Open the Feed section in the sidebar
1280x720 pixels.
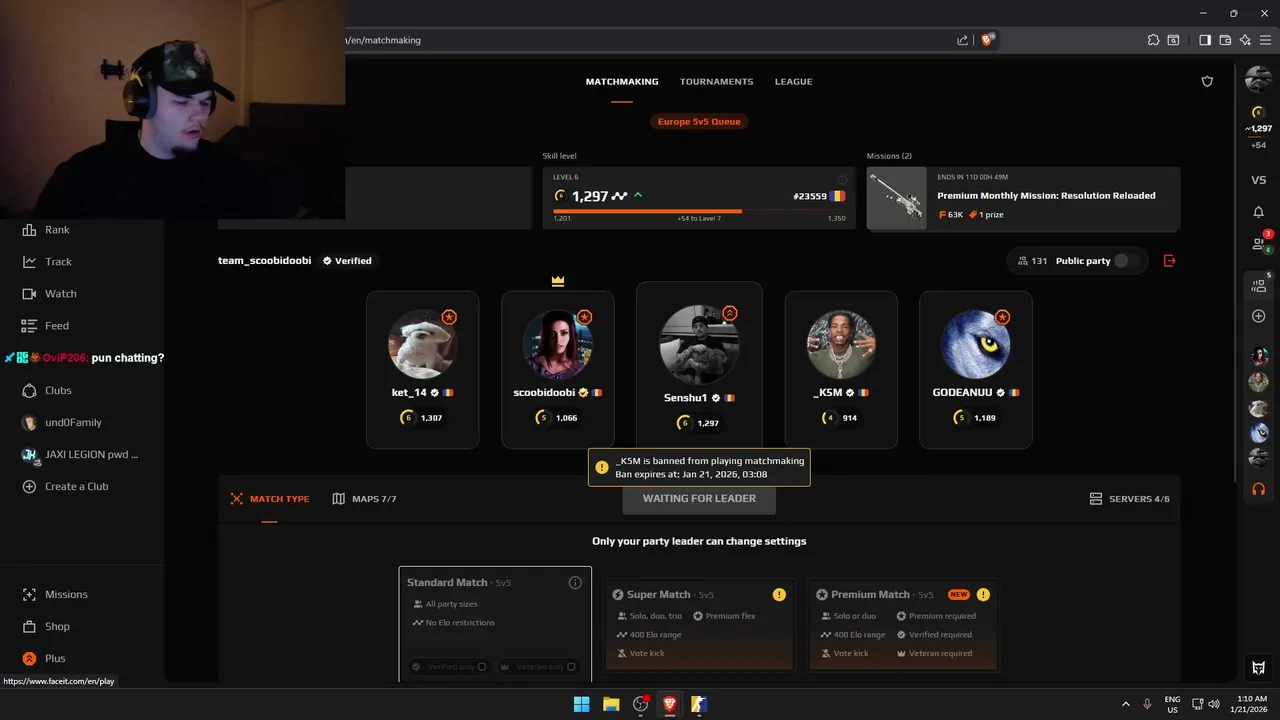pos(46,326)
